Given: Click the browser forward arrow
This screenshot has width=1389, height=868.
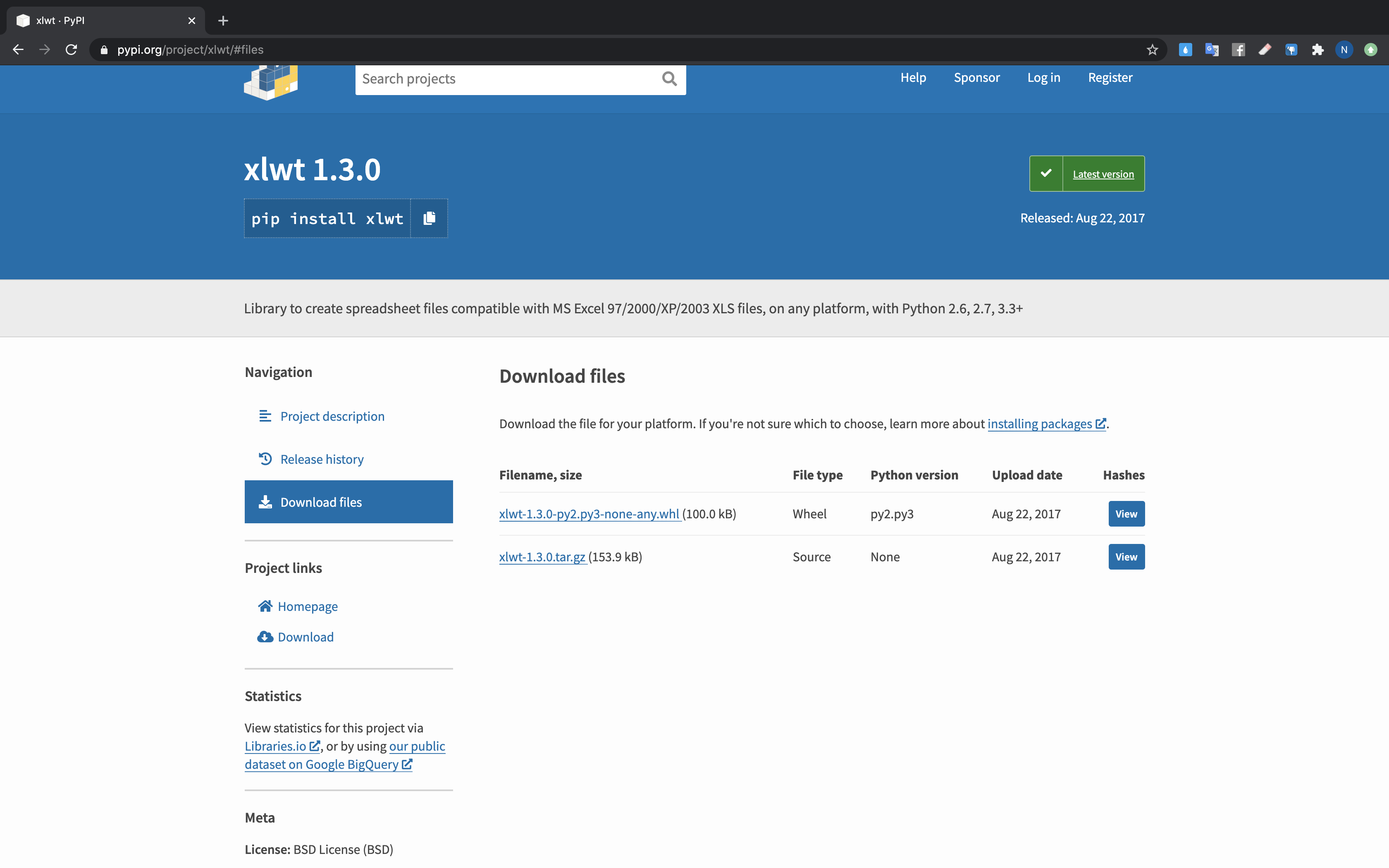Looking at the screenshot, I should click(45, 50).
